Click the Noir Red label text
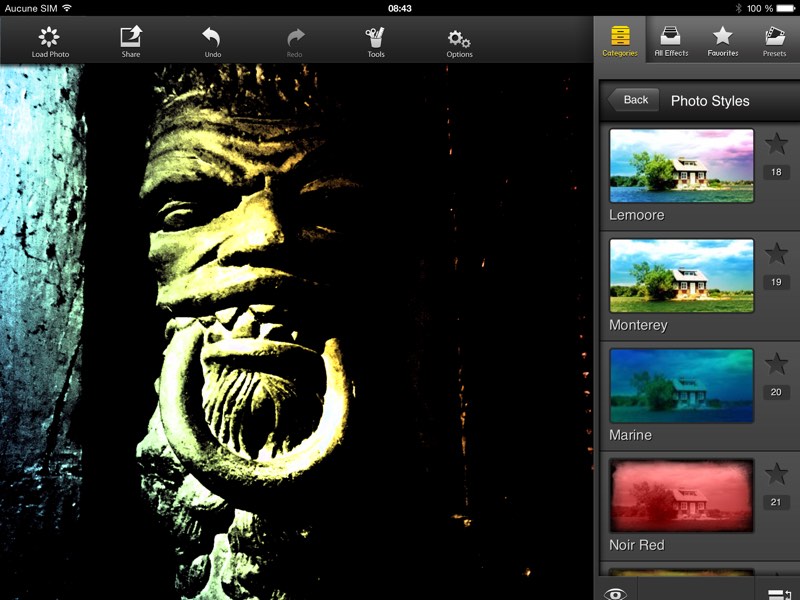Viewport: 800px width, 600px height. (637, 545)
